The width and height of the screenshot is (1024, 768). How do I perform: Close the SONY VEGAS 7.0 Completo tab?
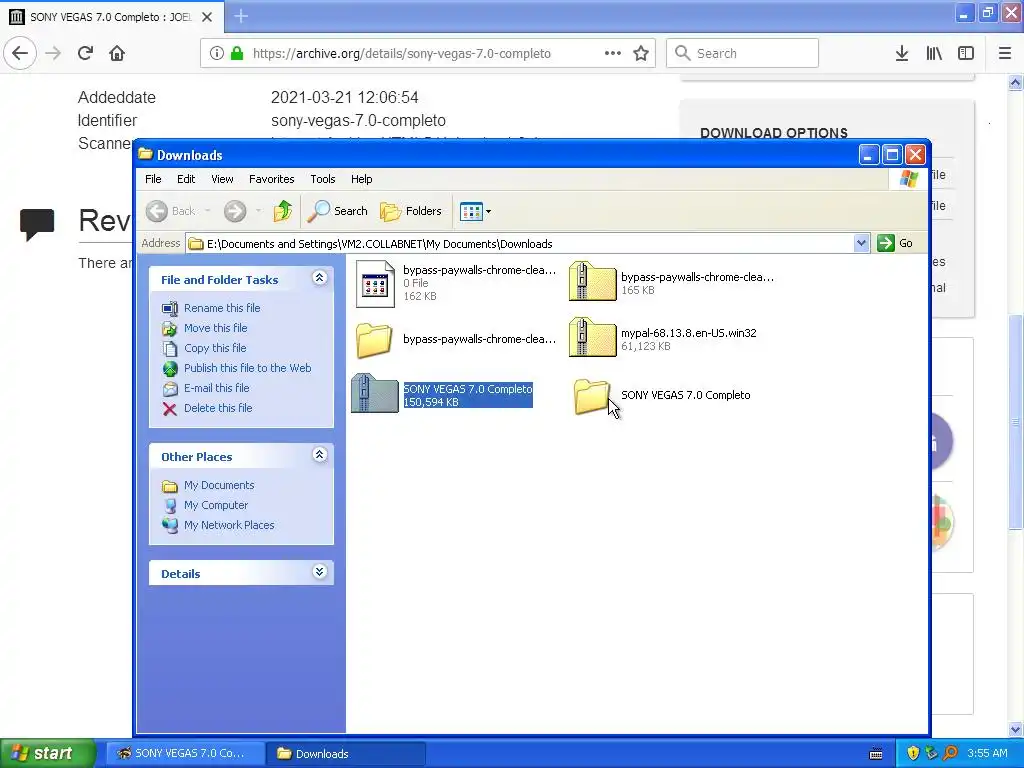click(x=207, y=17)
